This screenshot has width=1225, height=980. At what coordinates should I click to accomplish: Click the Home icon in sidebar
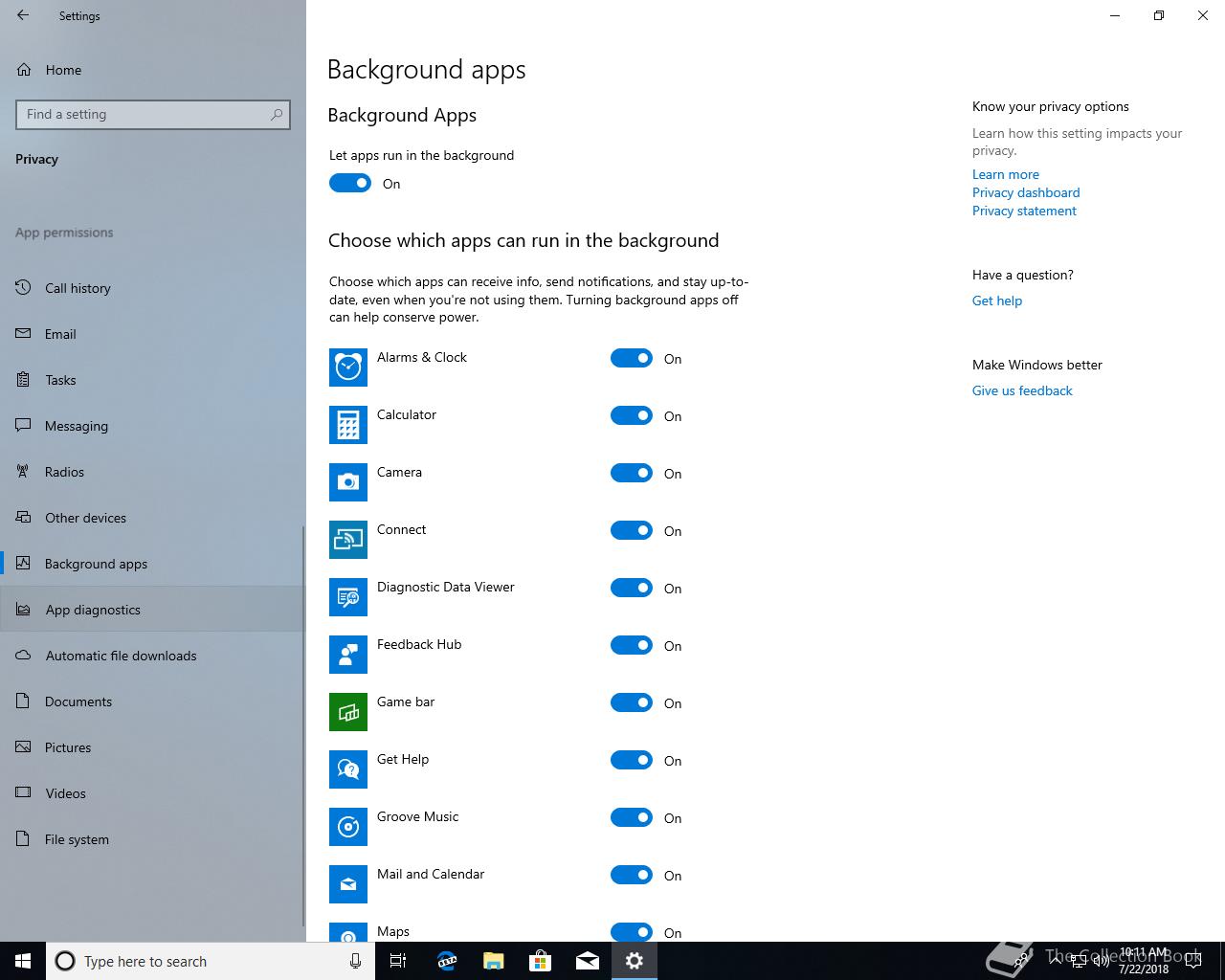[23, 70]
